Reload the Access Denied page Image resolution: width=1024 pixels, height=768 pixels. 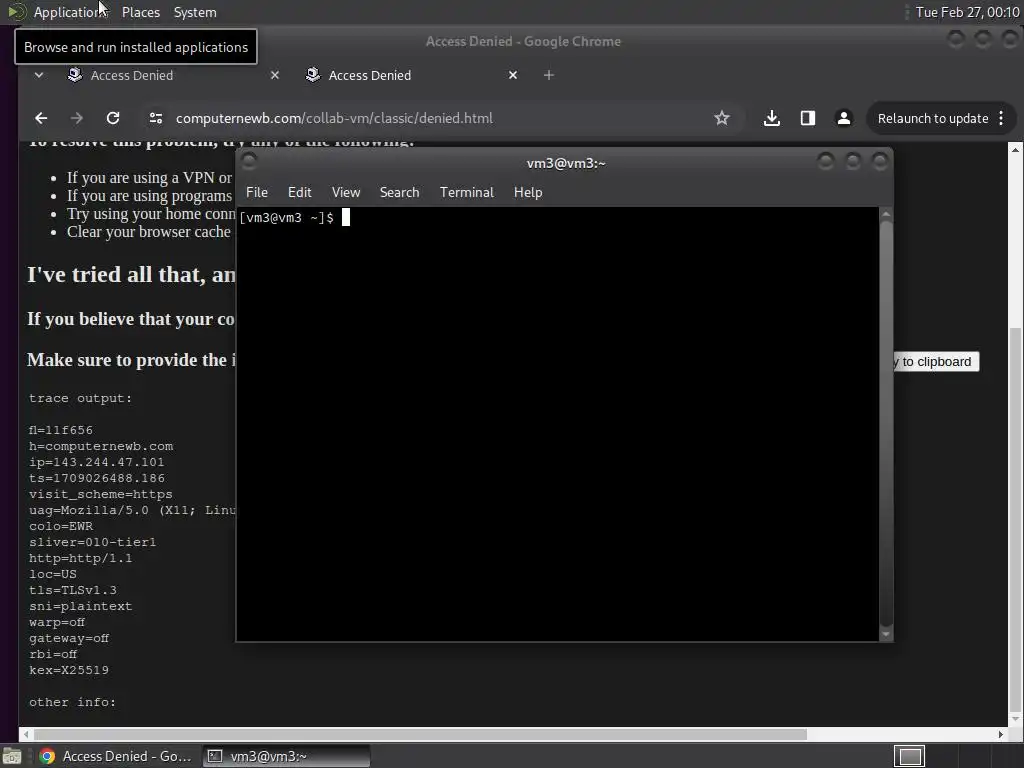(x=113, y=118)
